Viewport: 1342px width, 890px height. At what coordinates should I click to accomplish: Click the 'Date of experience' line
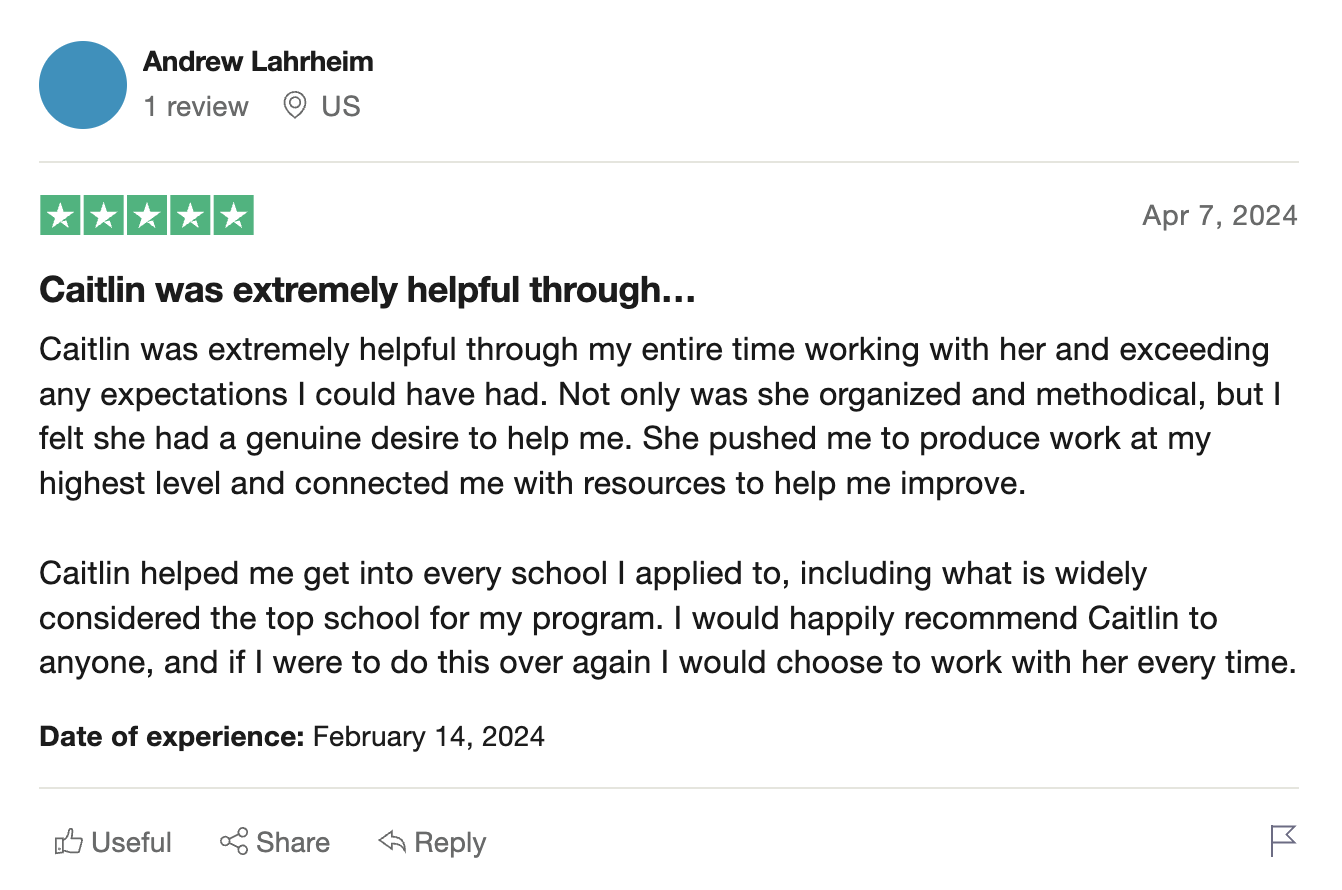tap(292, 738)
